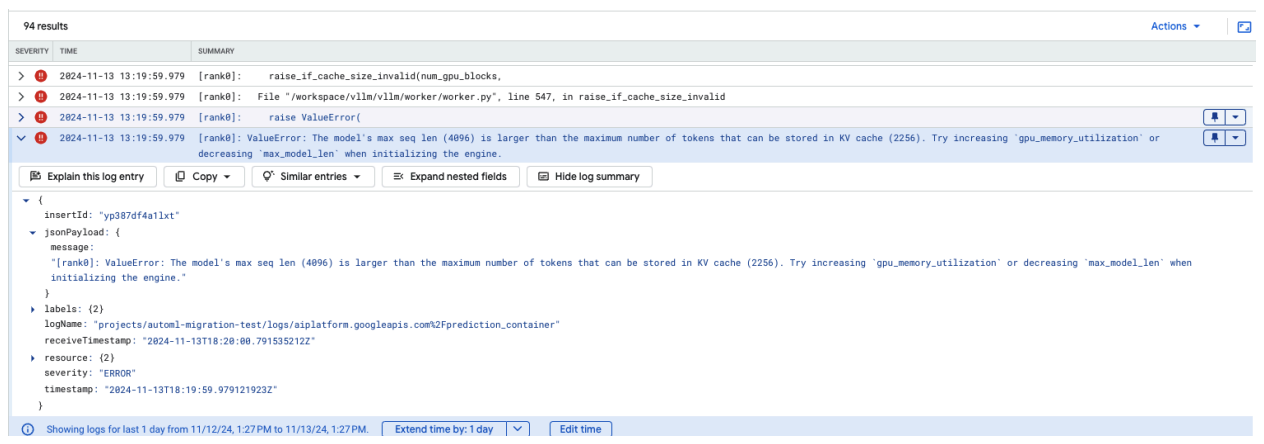Click the error icon on raise_if_cache_size_invalid(num_gpu_blocks row
The width and height of the screenshot is (1264, 444).
tap(41, 76)
